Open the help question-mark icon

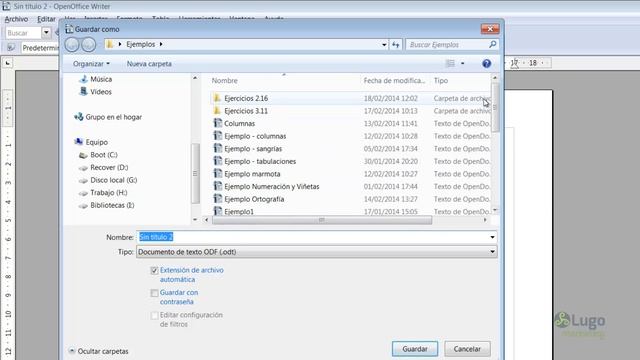(x=486, y=64)
